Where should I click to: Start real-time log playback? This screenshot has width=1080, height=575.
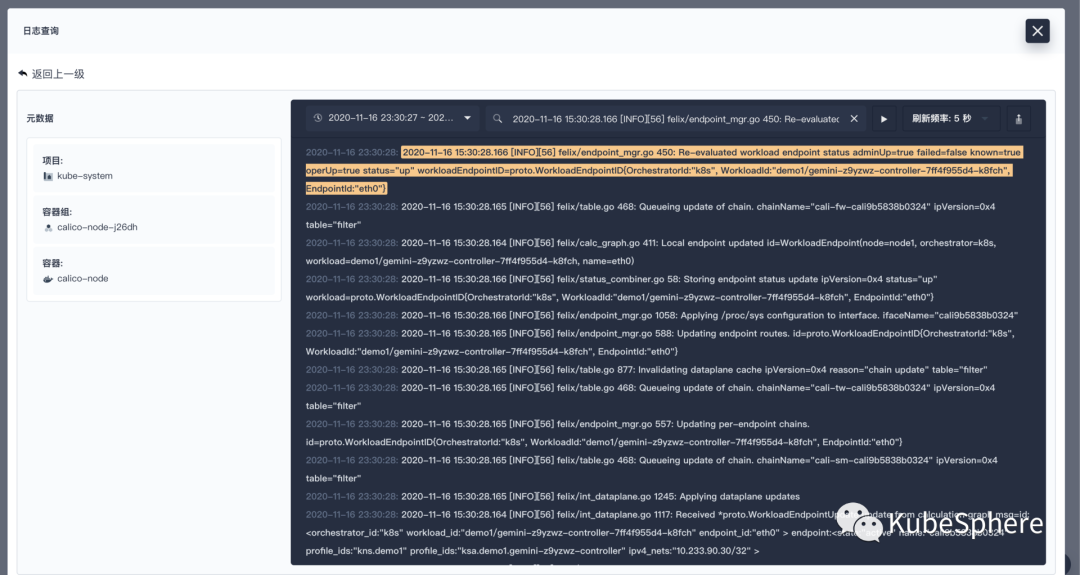pyautogui.click(x=884, y=118)
